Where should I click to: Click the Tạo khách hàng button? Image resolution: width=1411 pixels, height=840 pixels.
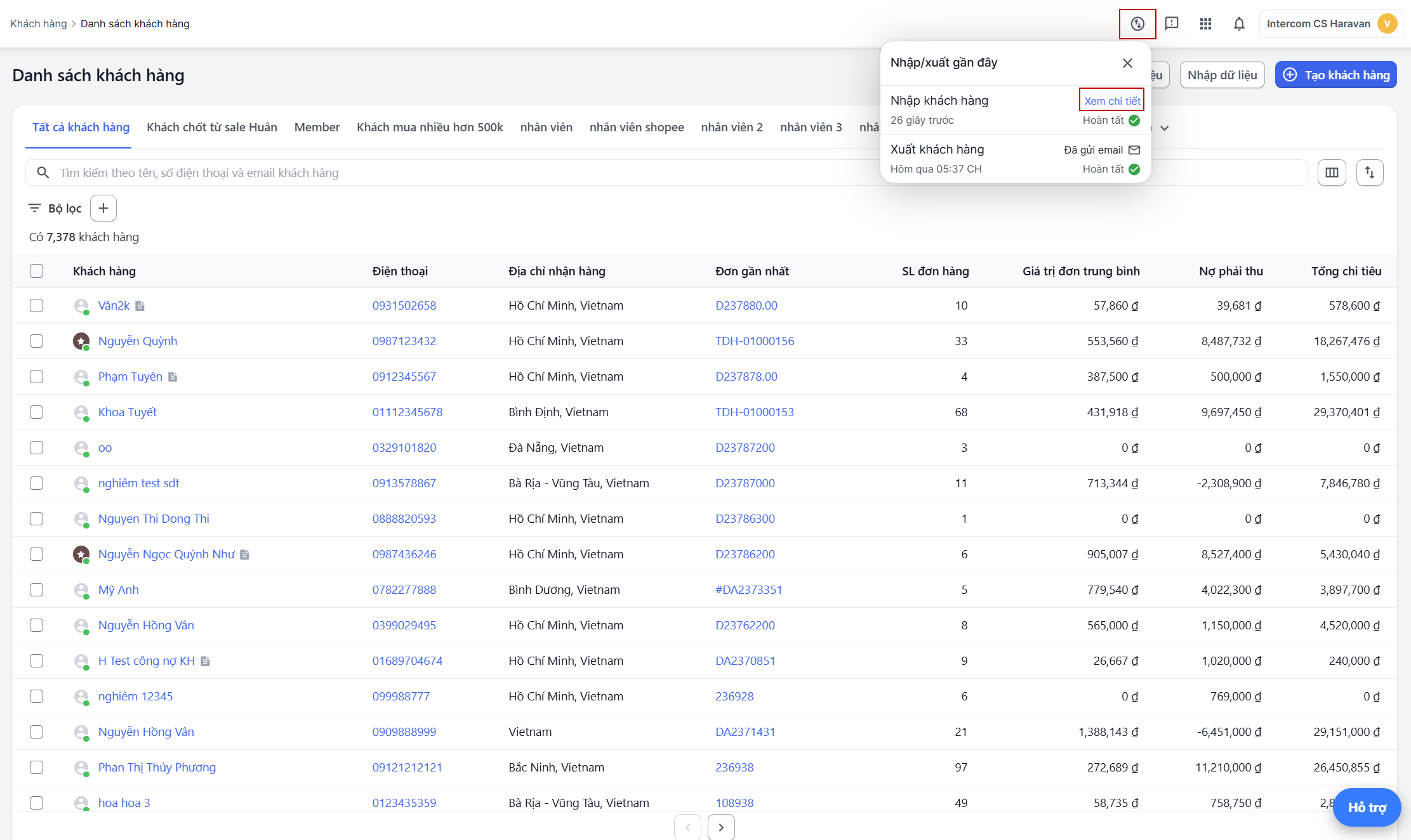(x=1335, y=75)
